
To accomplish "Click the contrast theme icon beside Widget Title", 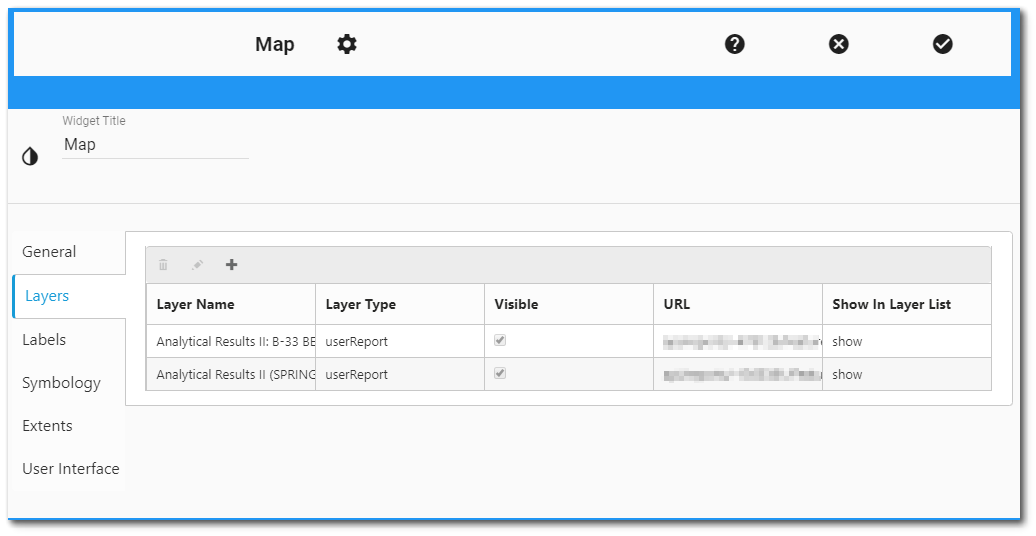I will 30,157.
